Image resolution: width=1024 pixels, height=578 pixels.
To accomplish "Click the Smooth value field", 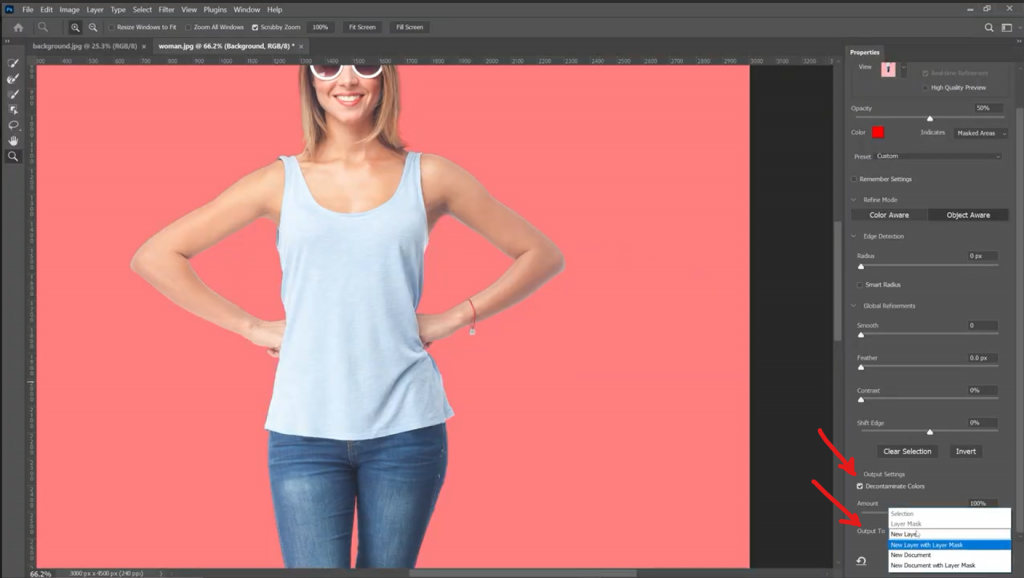I will pos(982,325).
